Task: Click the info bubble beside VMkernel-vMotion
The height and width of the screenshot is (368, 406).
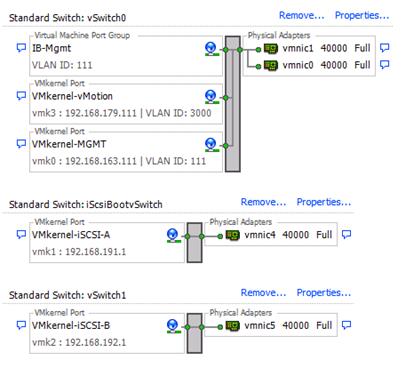Action: pos(21,96)
